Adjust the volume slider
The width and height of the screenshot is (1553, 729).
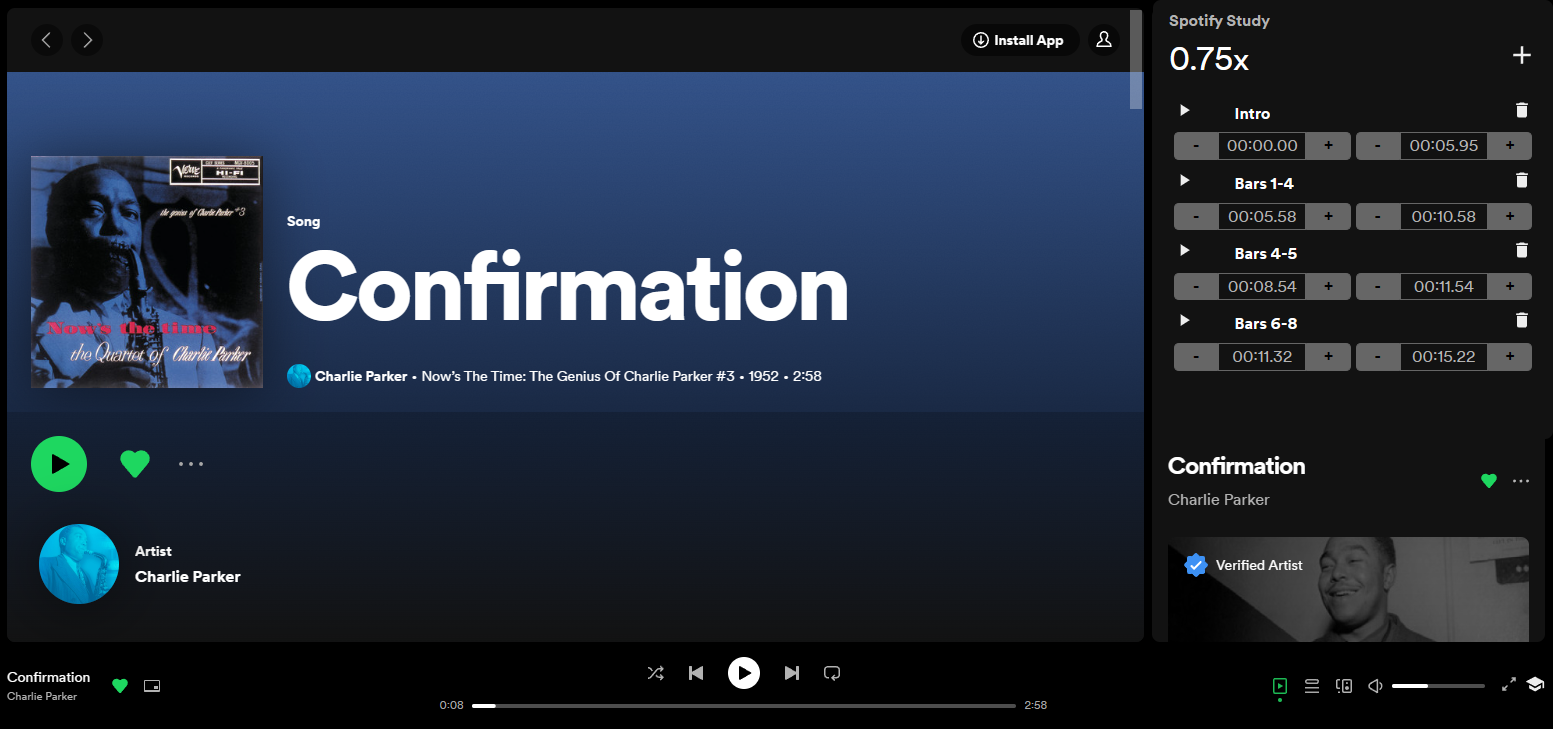pos(1438,686)
